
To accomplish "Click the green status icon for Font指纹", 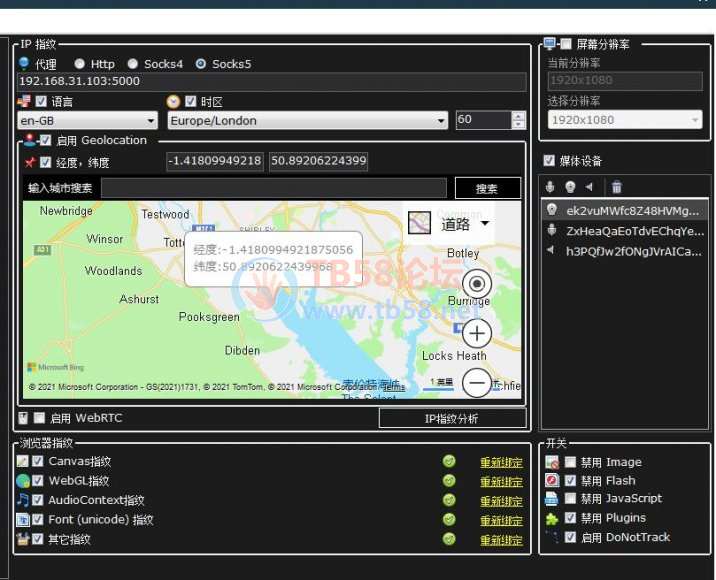I will point(449,520).
